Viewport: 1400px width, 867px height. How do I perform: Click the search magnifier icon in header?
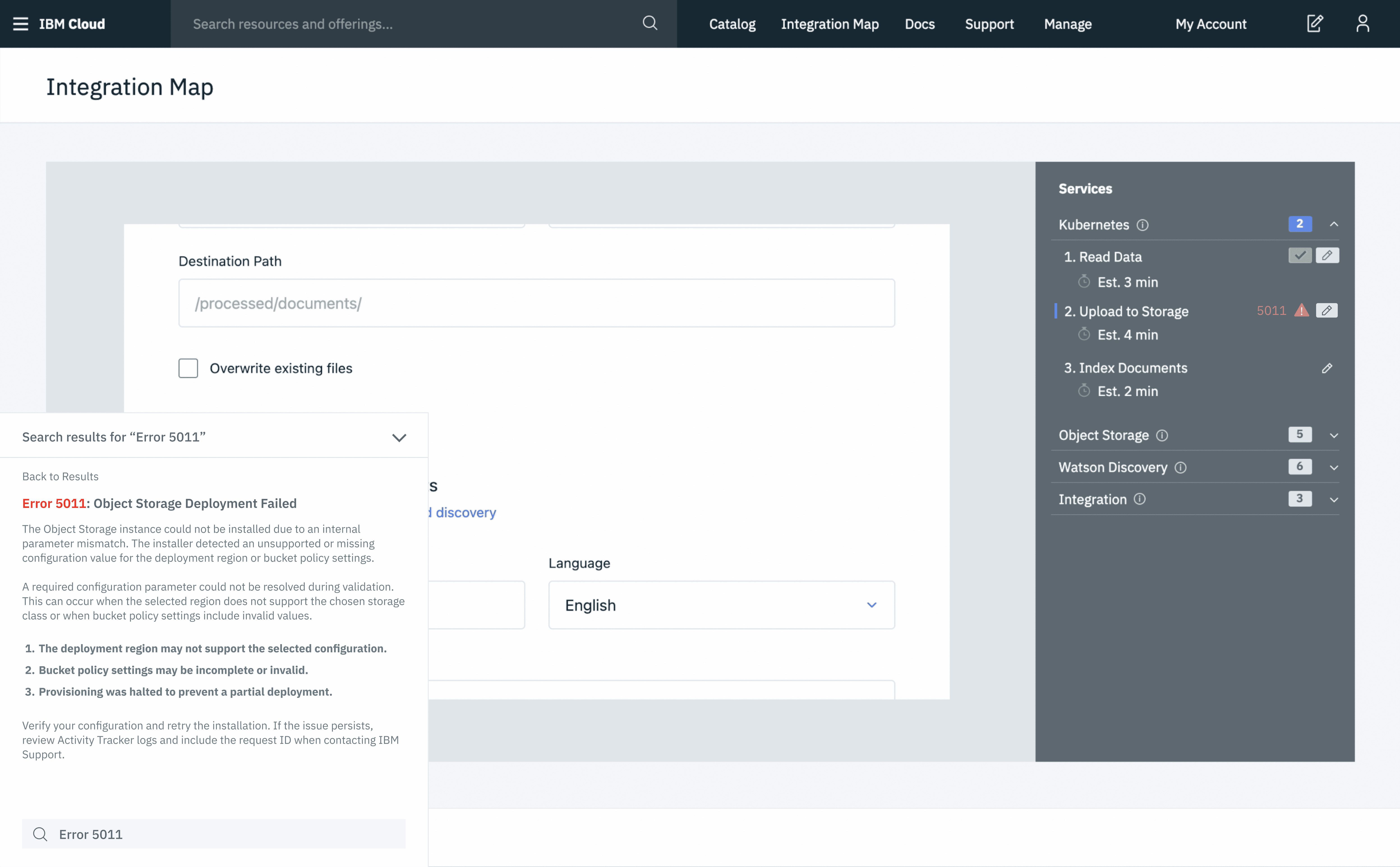pos(649,23)
